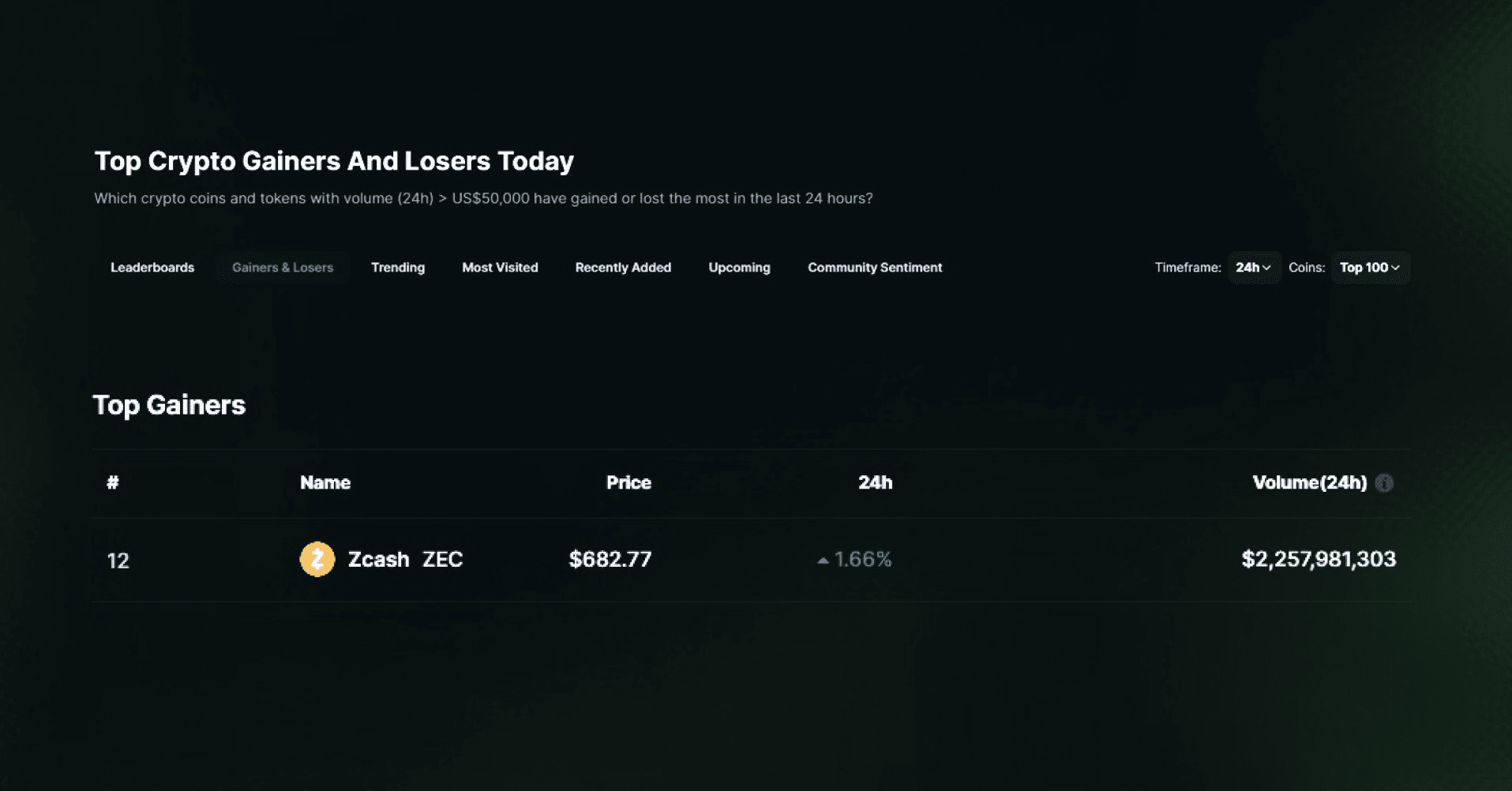Click the ZEC ticker symbol

(x=442, y=559)
